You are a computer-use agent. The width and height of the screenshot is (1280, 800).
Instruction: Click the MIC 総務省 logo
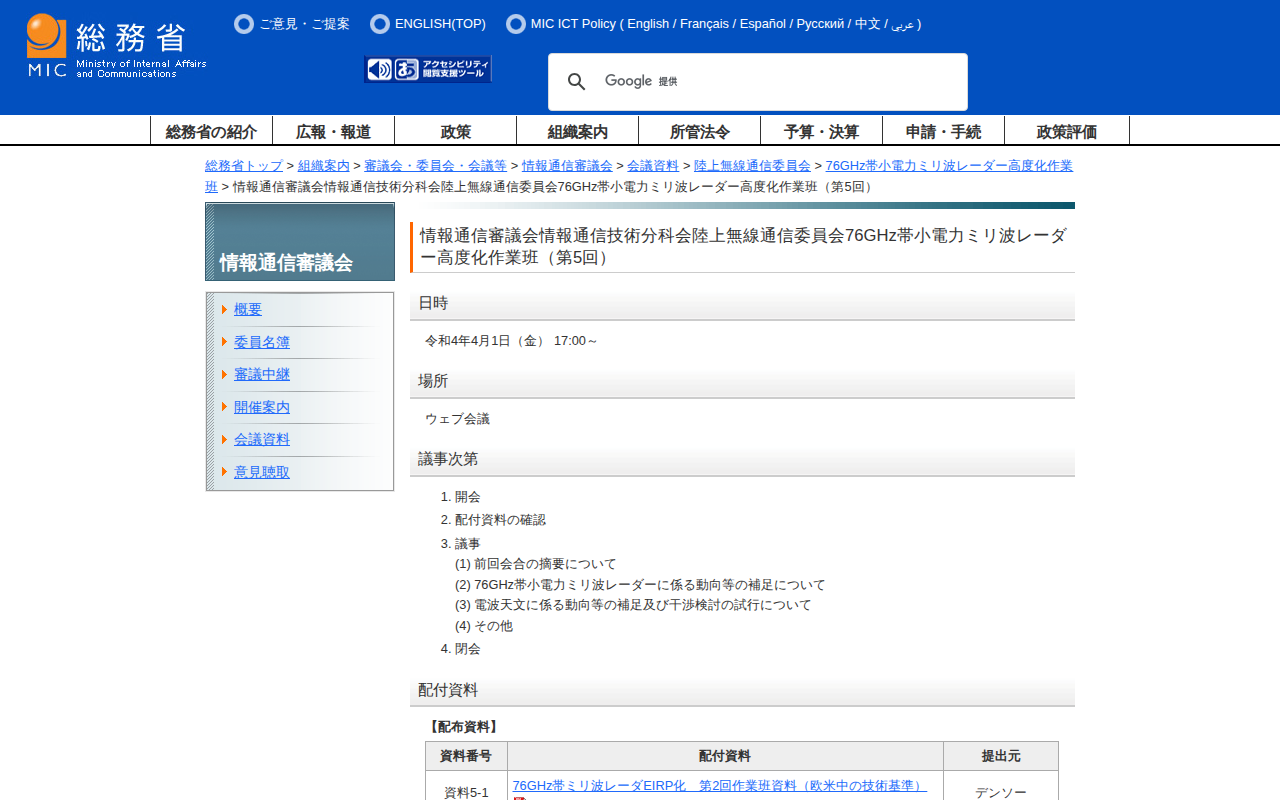(x=116, y=46)
